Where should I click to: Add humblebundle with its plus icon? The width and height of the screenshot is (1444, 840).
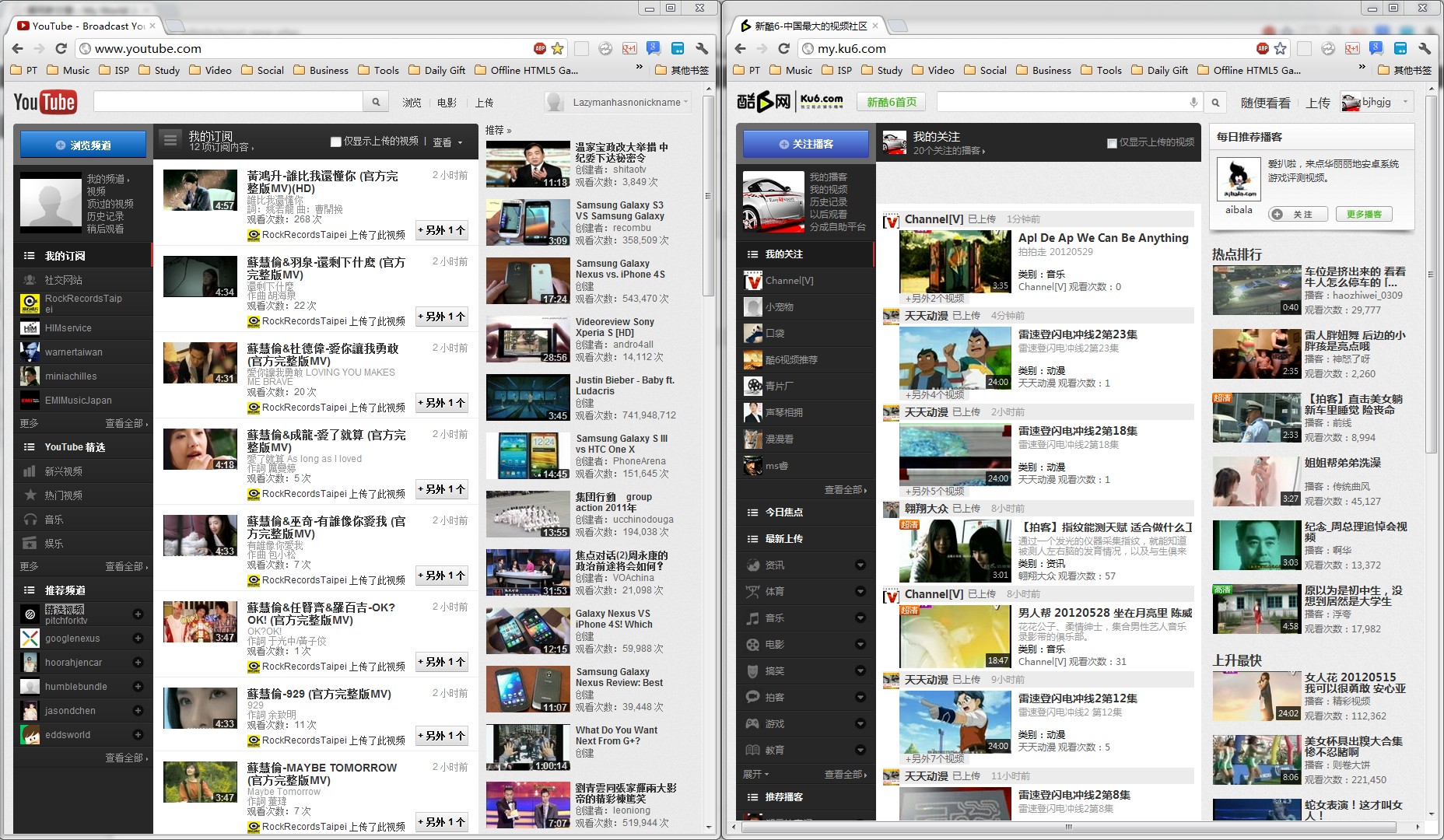click(138, 687)
